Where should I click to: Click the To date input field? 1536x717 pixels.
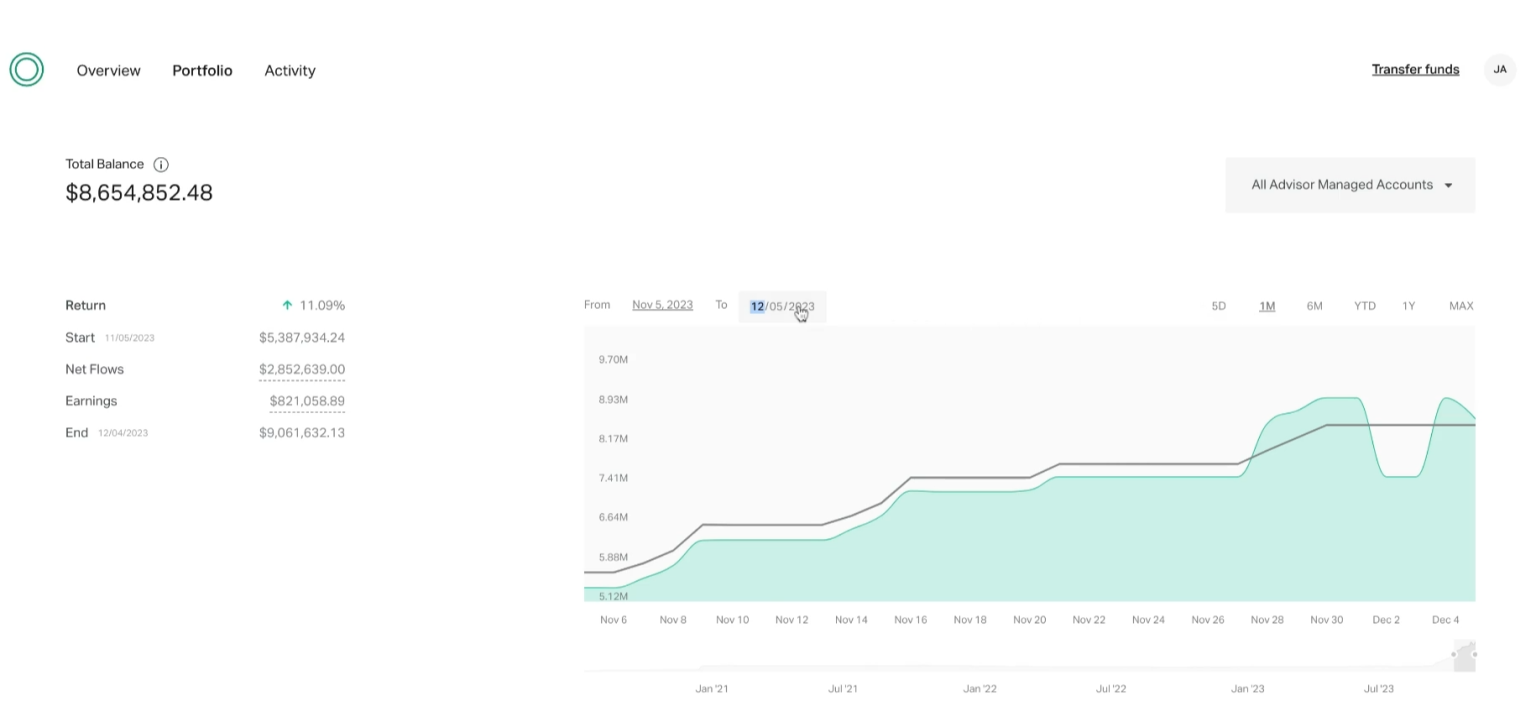[782, 306]
